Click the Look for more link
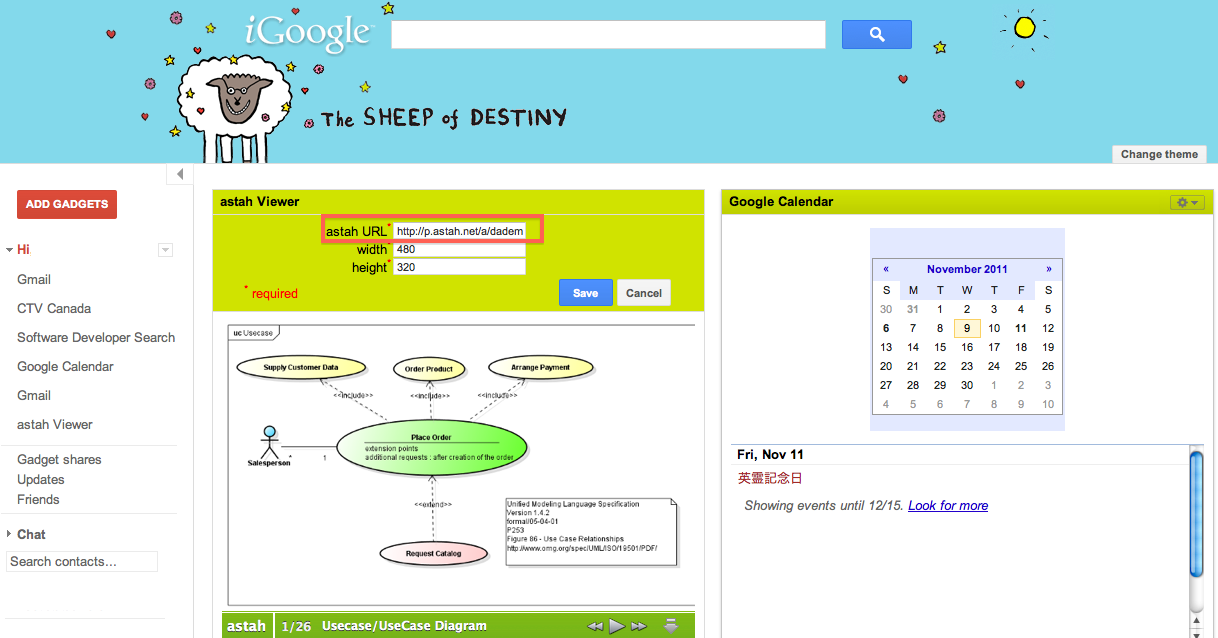 (x=947, y=506)
